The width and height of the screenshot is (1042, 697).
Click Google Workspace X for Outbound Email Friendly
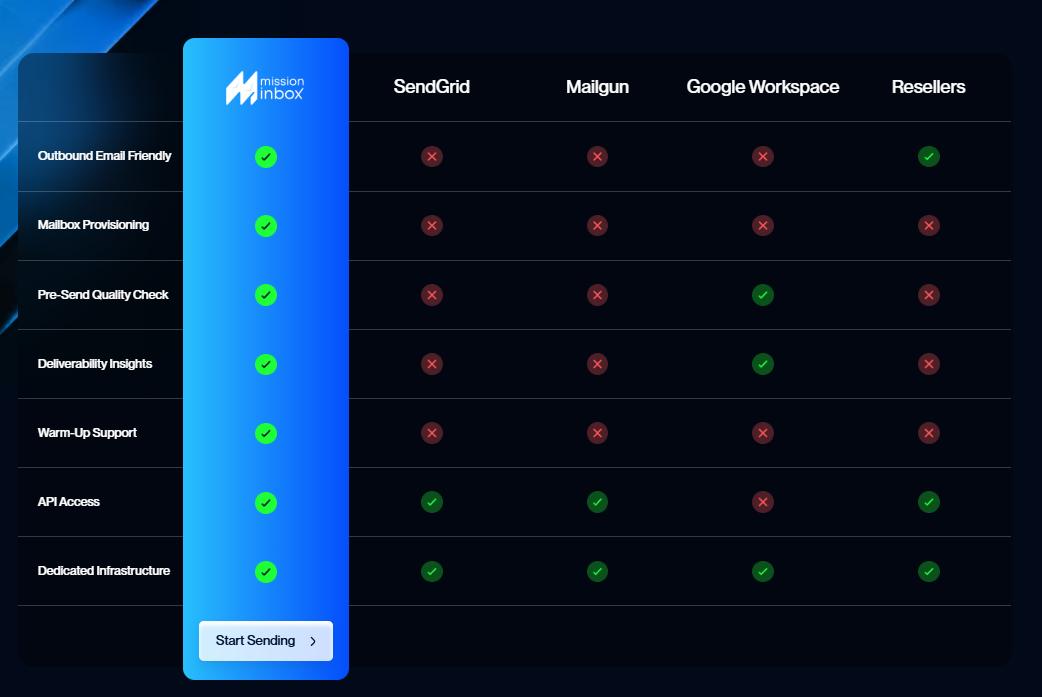point(763,157)
